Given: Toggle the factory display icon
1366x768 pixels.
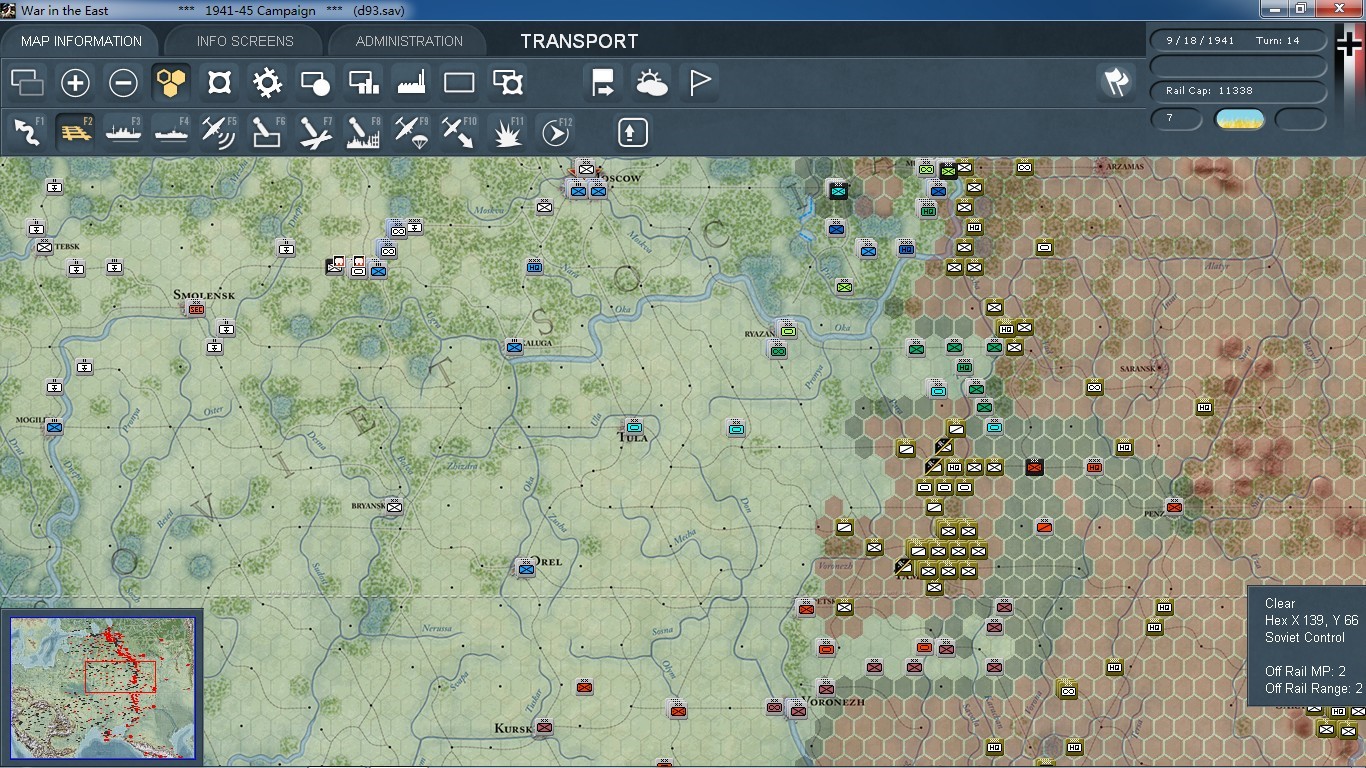Looking at the screenshot, I should [411, 83].
